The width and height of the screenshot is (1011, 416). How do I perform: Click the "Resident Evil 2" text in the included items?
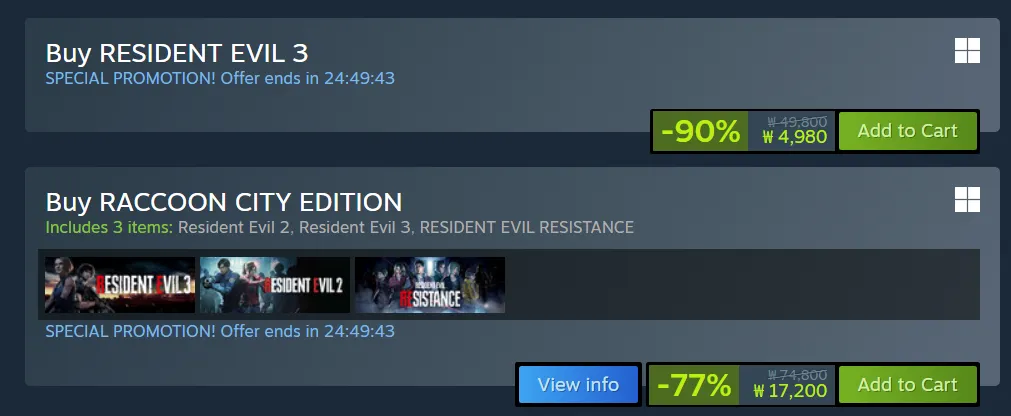(x=237, y=227)
